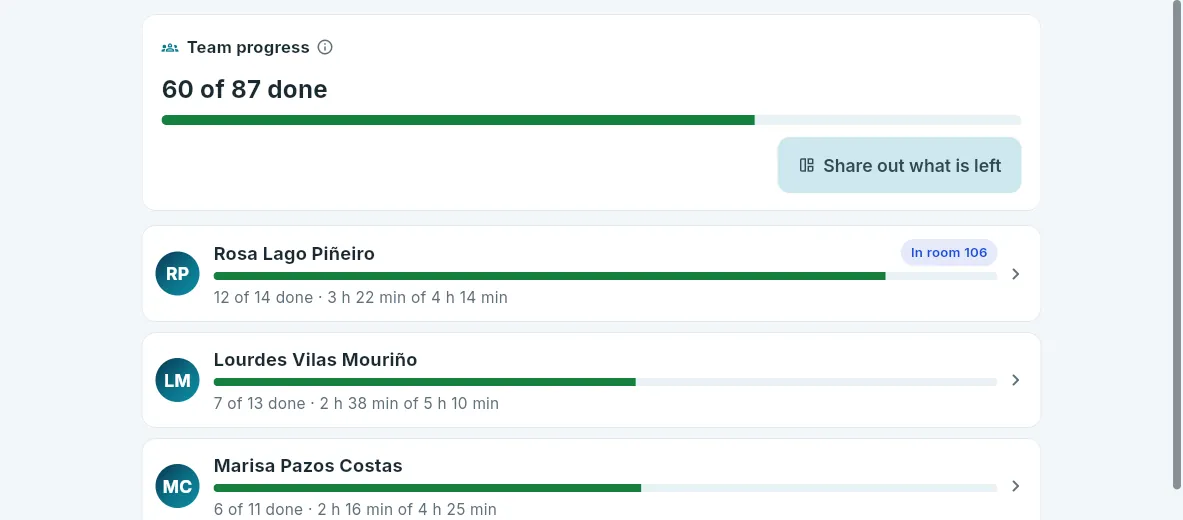
Task: Expand Marisa Pazos Costas's row chevron
Action: pyautogui.click(x=1016, y=486)
